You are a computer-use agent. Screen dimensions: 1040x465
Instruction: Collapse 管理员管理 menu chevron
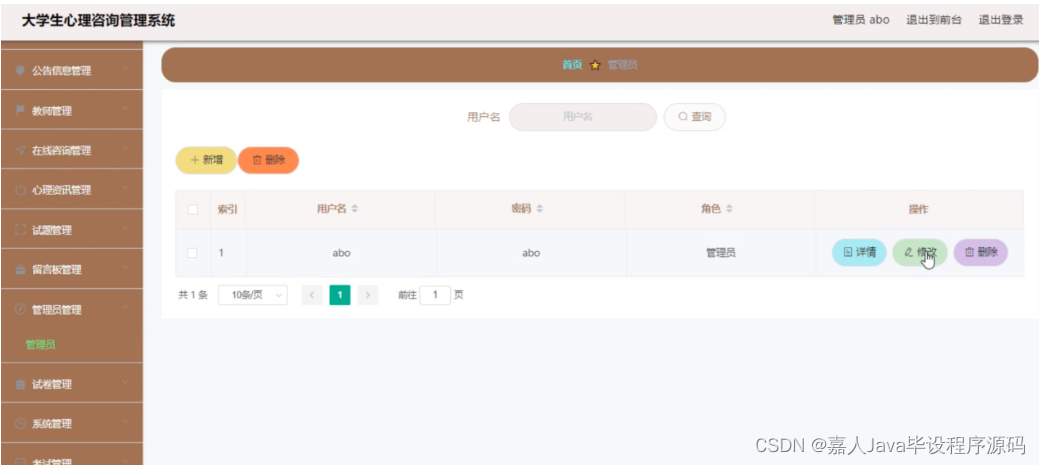point(126,308)
